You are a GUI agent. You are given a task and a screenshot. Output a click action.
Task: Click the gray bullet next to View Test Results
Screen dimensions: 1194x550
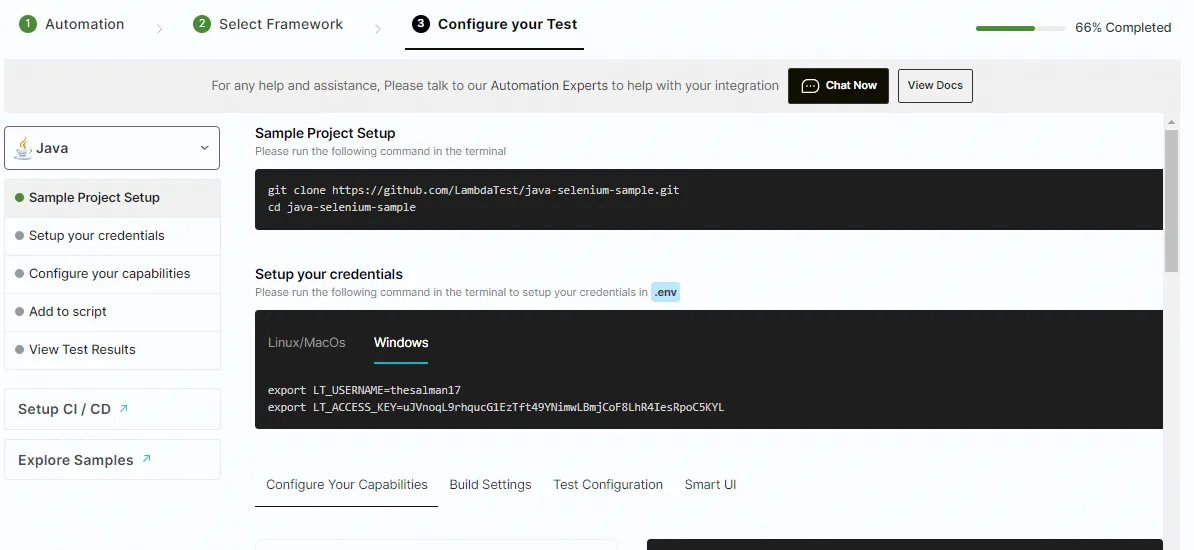(x=20, y=350)
